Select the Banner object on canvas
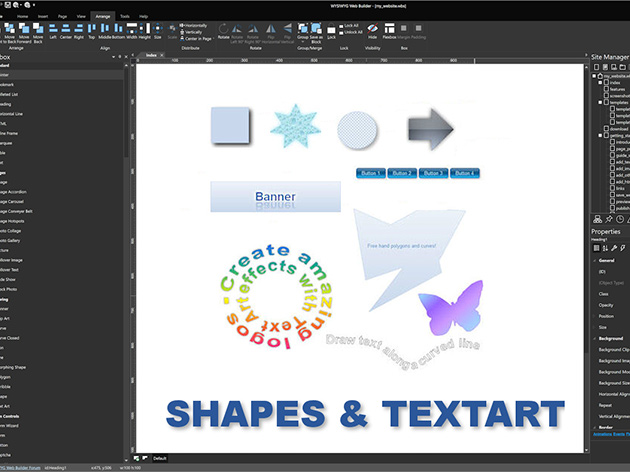This screenshot has width=630, height=473. pos(276,197)
